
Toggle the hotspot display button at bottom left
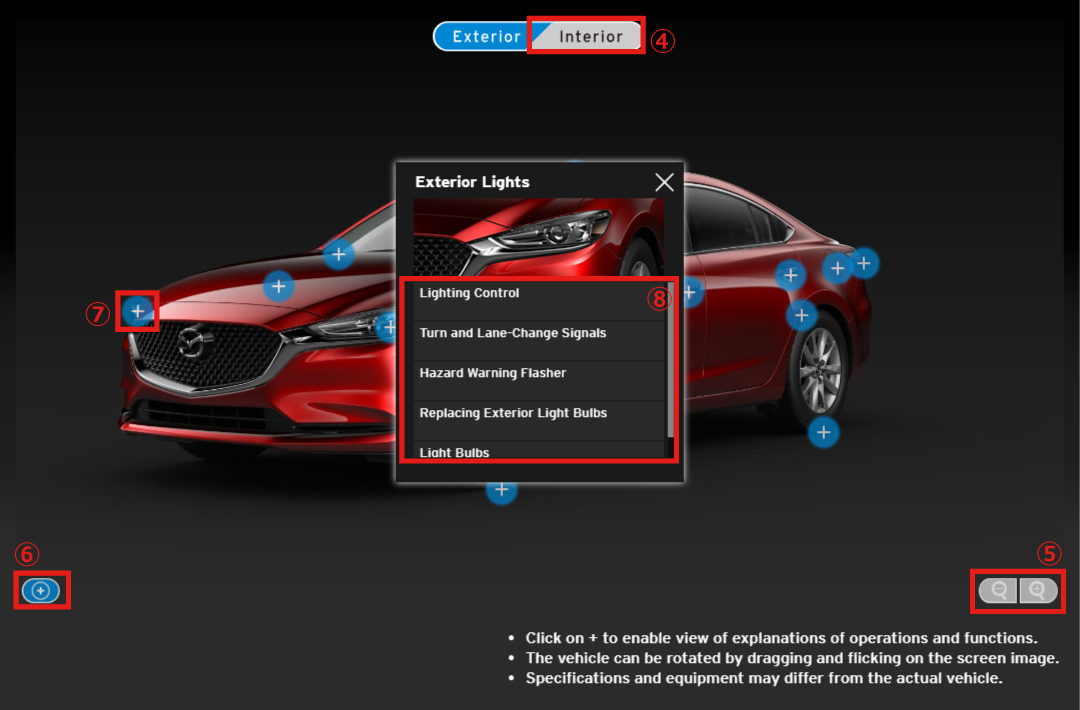click(41, 591)
